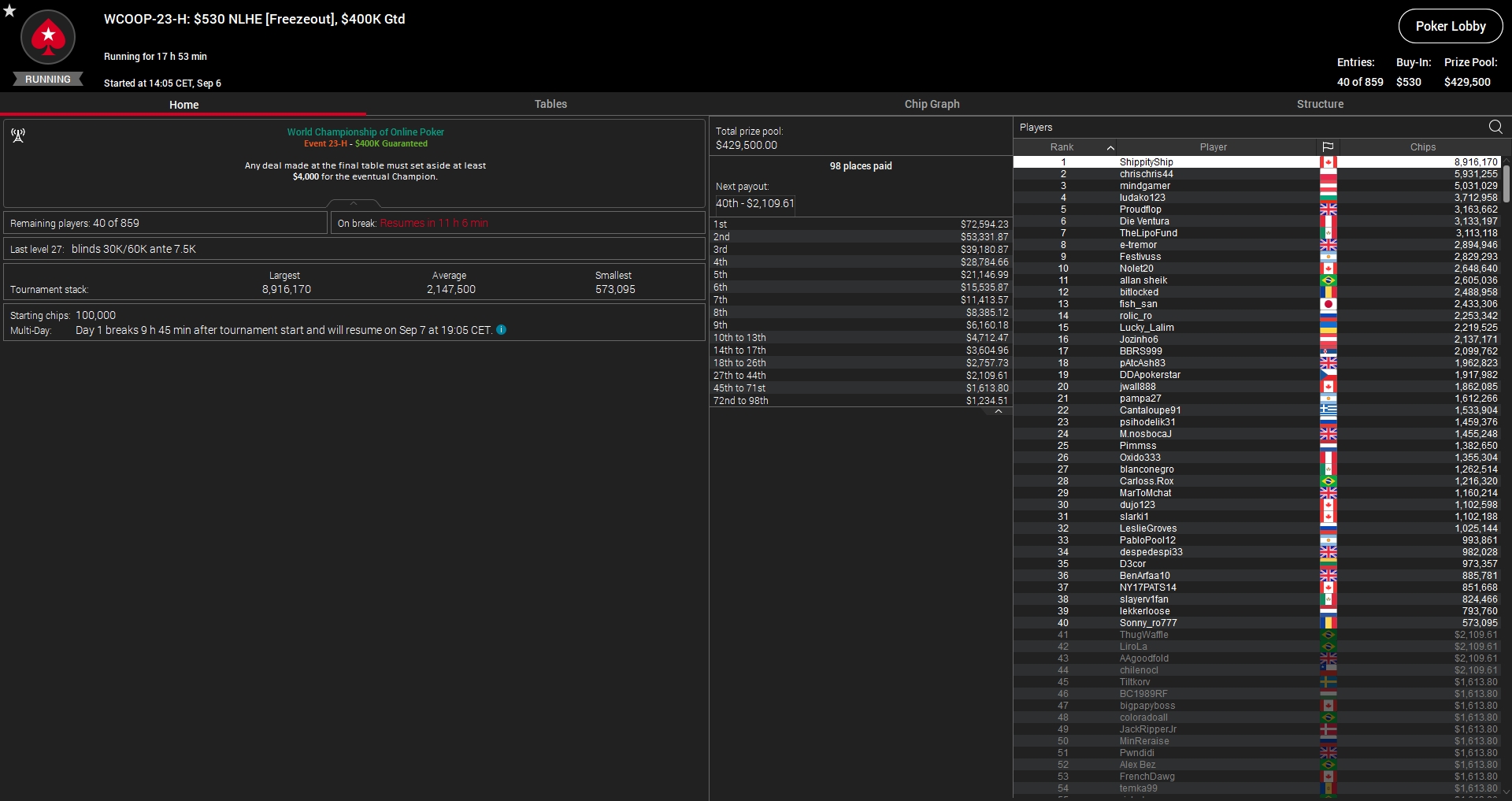This screenshot has height=801, width=1512.
Task: Click the 1st place payout row
Action: (x=861, y=224)
